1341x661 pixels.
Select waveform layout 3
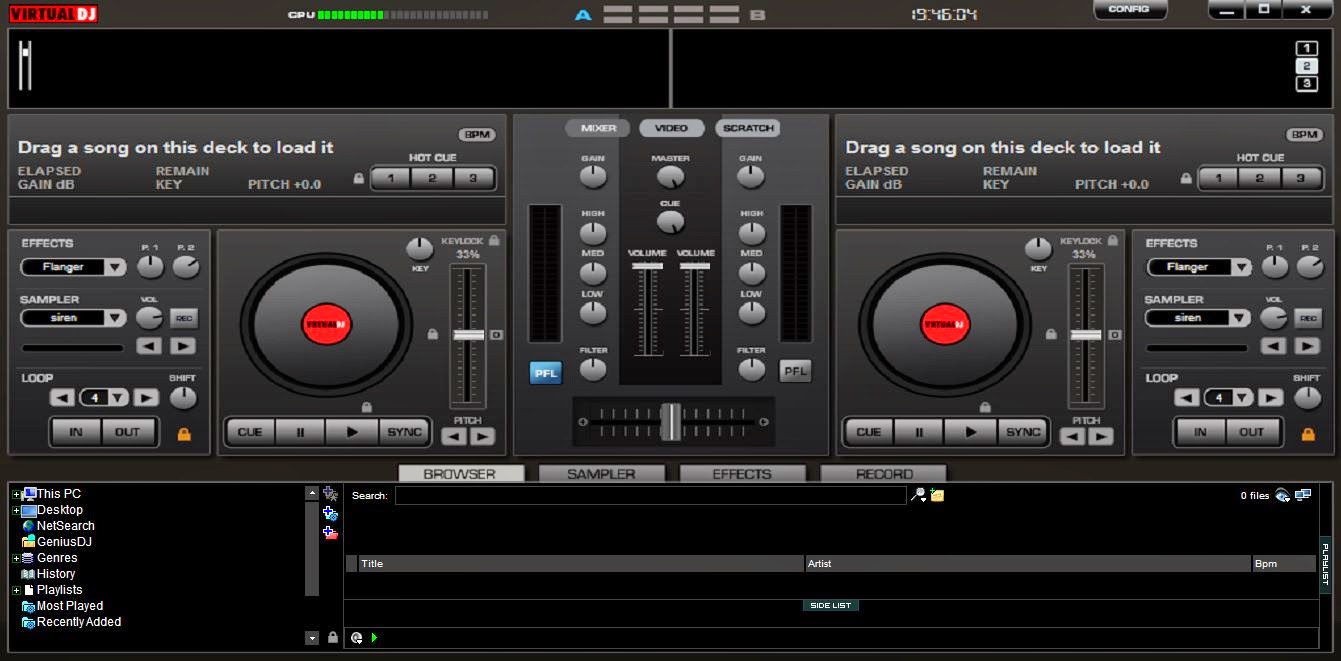point(1307,84)
